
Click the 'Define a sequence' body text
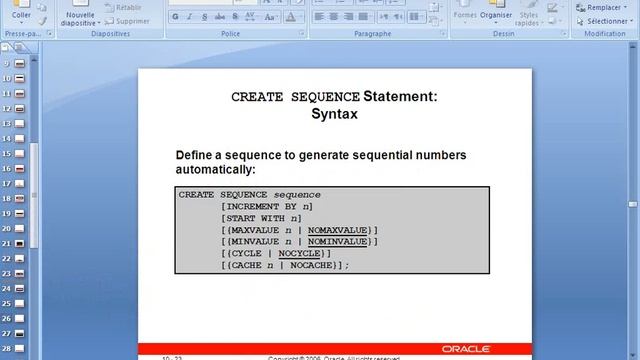click(321, 162)
